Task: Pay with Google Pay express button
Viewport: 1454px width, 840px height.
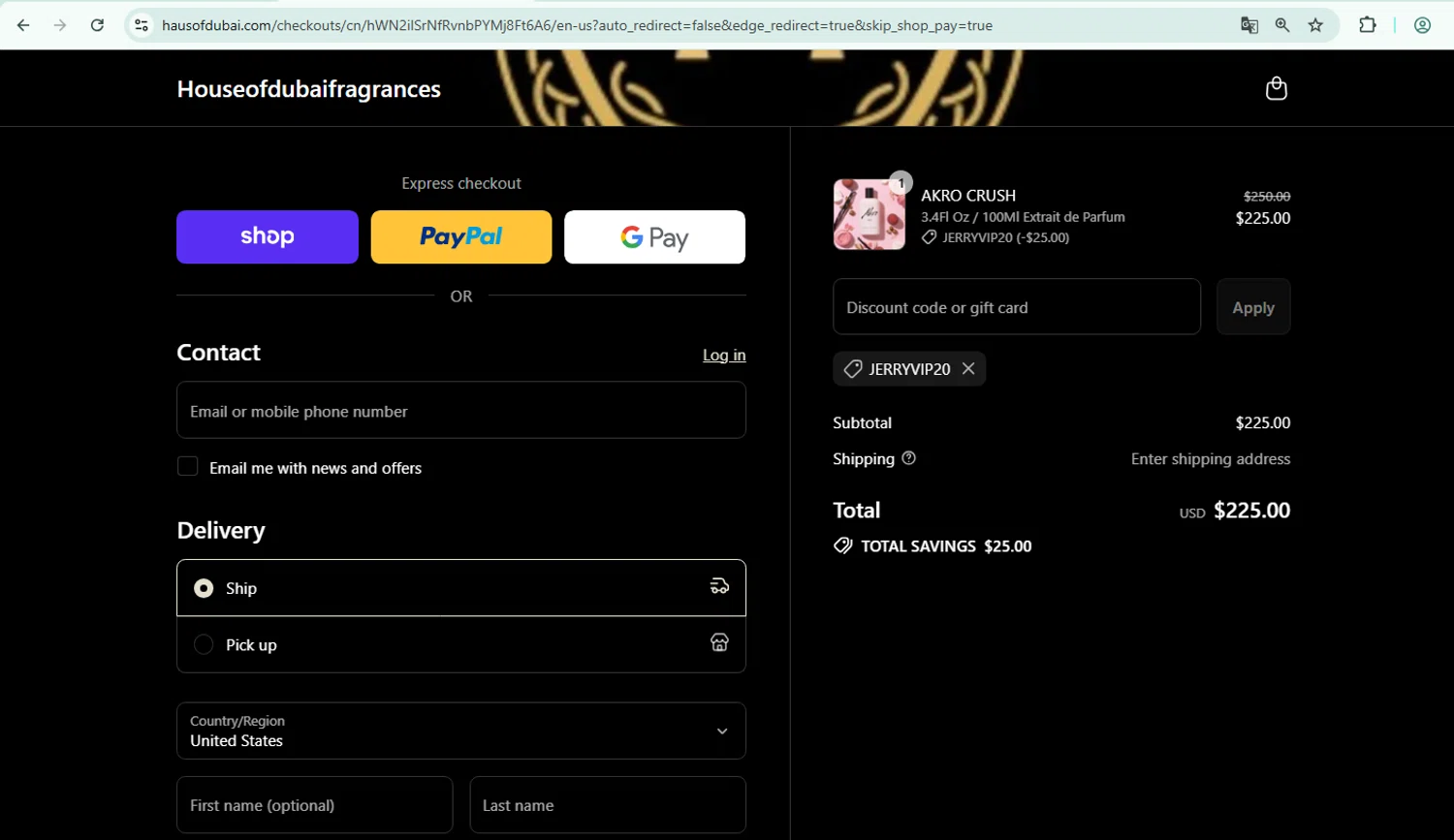Action: (655, 236)
